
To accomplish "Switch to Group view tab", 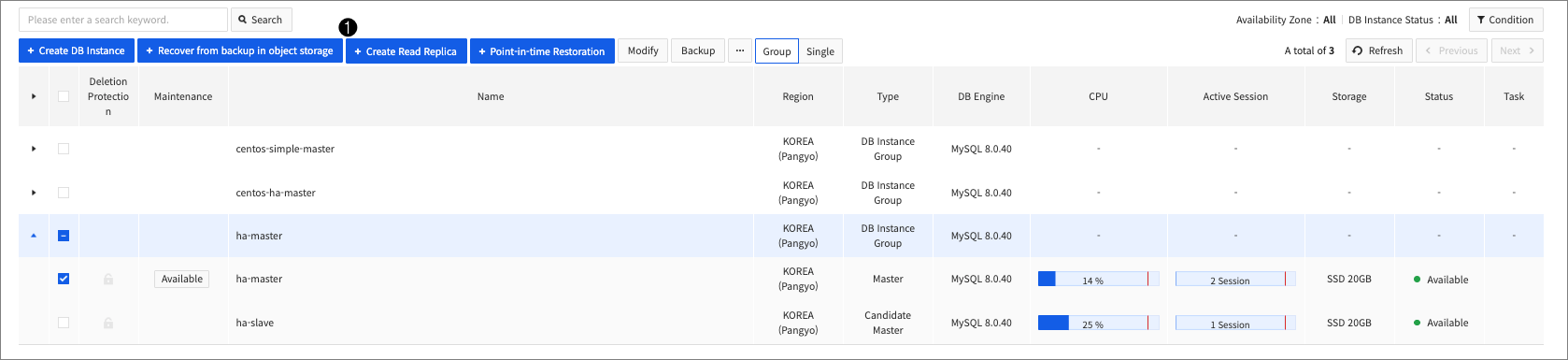I will [777, 51].
